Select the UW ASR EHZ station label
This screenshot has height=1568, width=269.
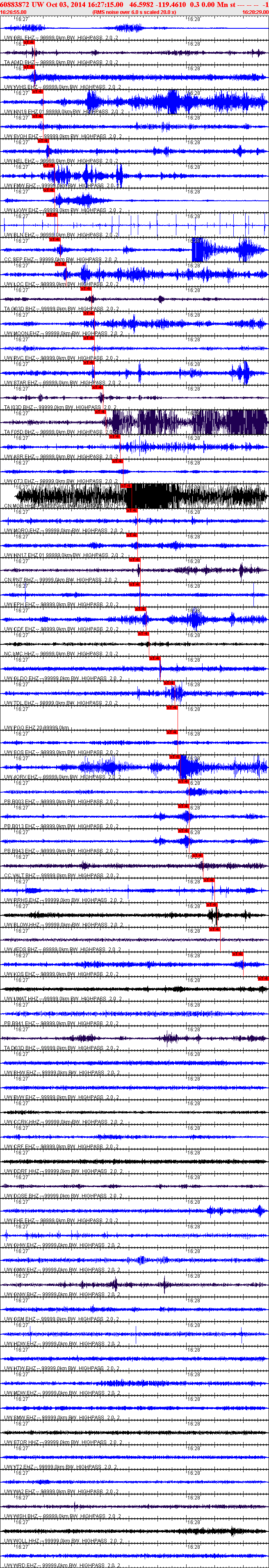[x=62, y=457]
